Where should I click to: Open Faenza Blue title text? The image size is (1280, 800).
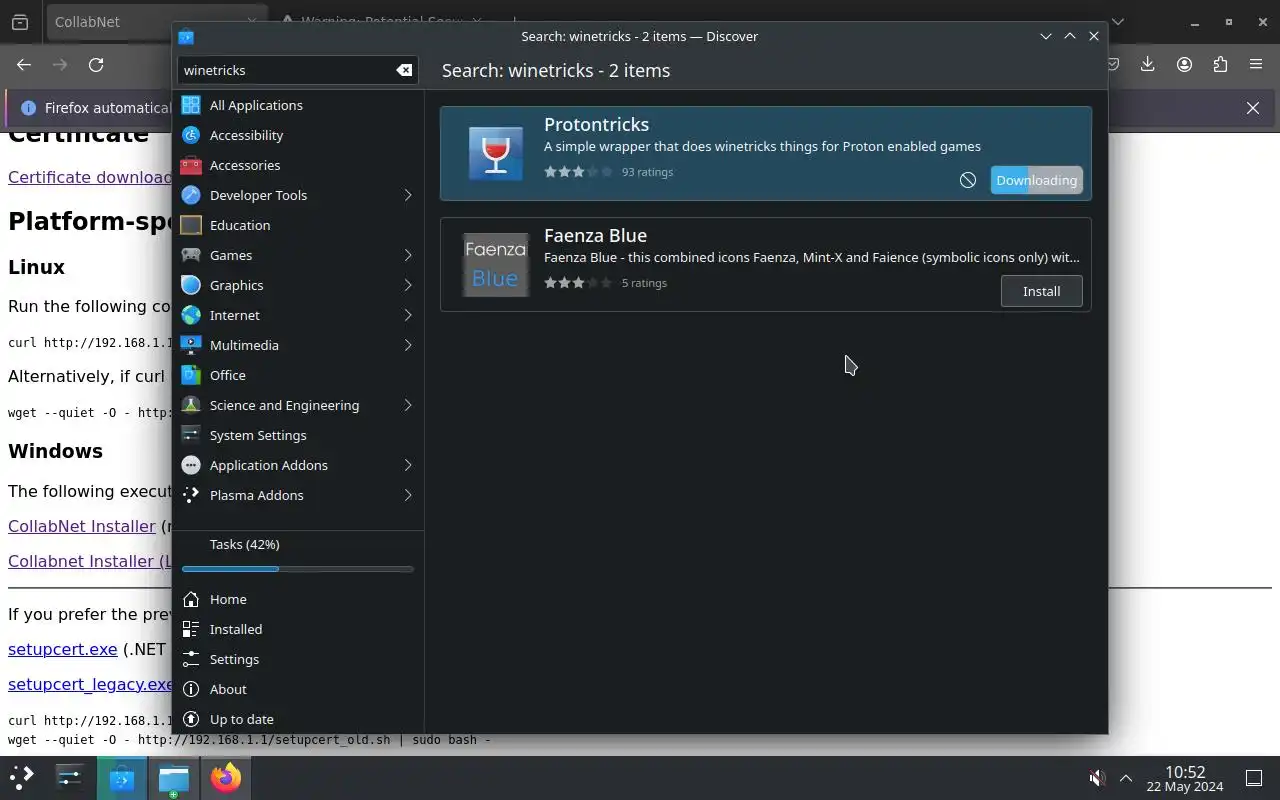[595, 235]
